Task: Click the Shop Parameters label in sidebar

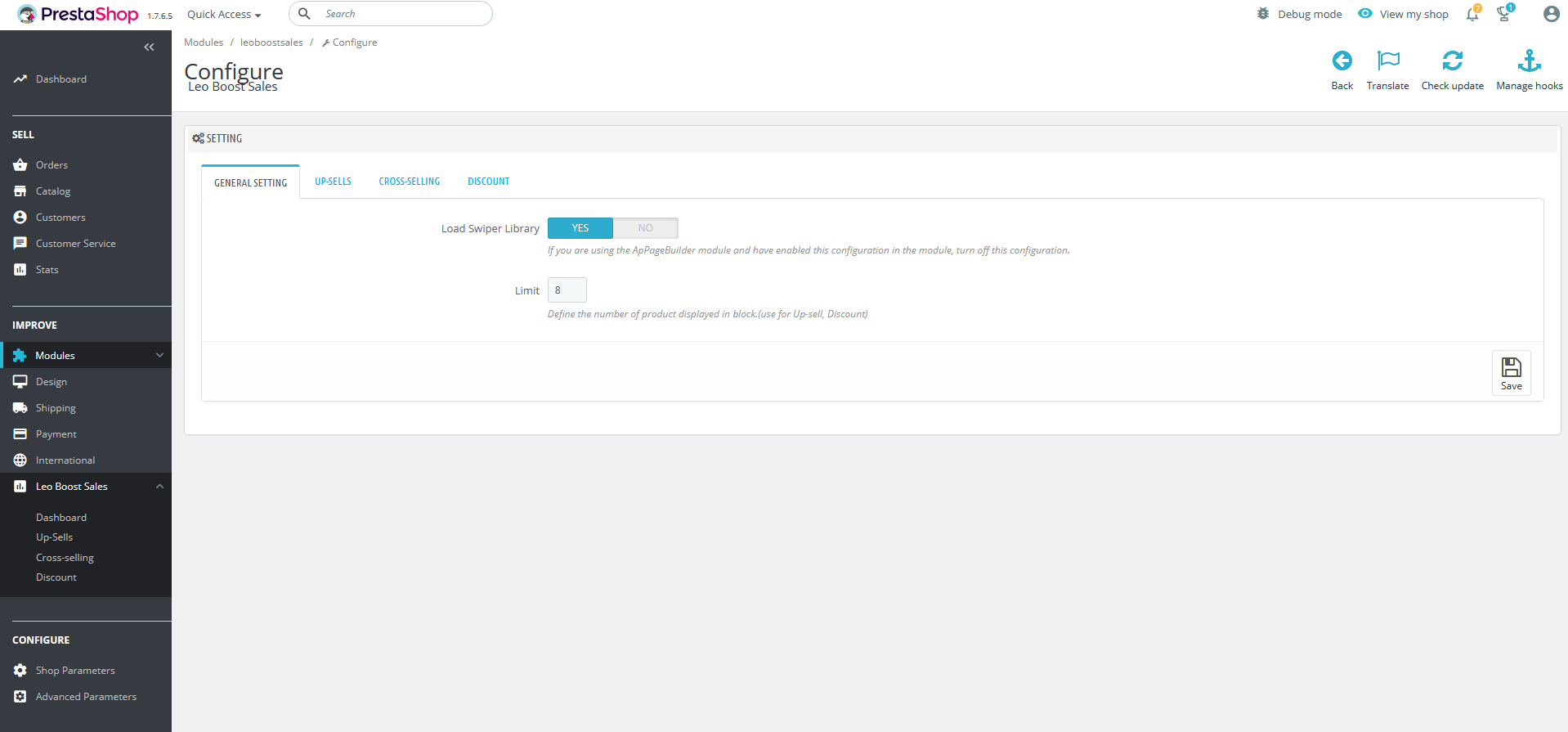Action: point(75,671)
